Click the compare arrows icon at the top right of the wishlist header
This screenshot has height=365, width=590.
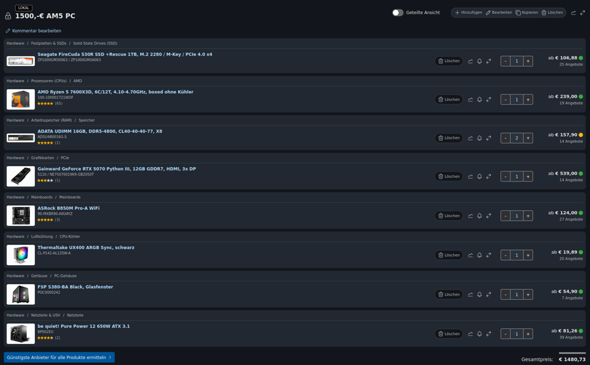point(582,13)
